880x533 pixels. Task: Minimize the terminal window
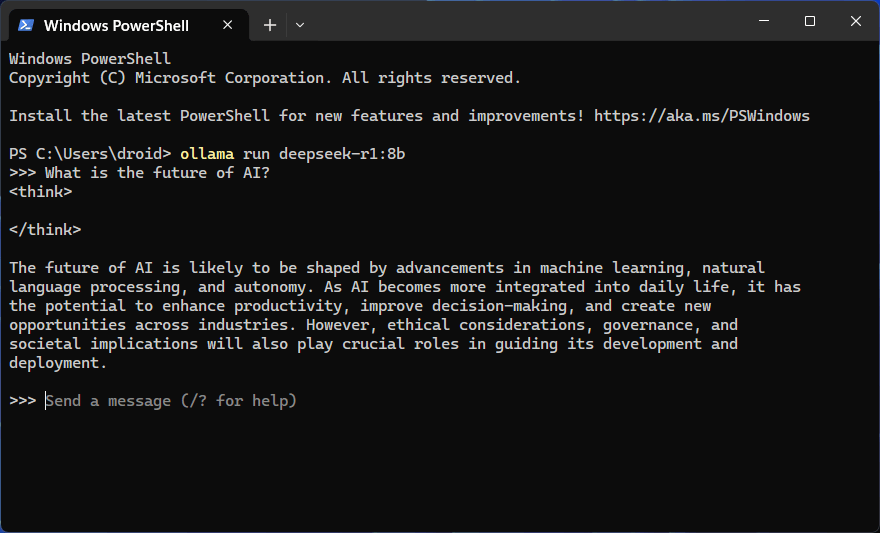point(764,21)
